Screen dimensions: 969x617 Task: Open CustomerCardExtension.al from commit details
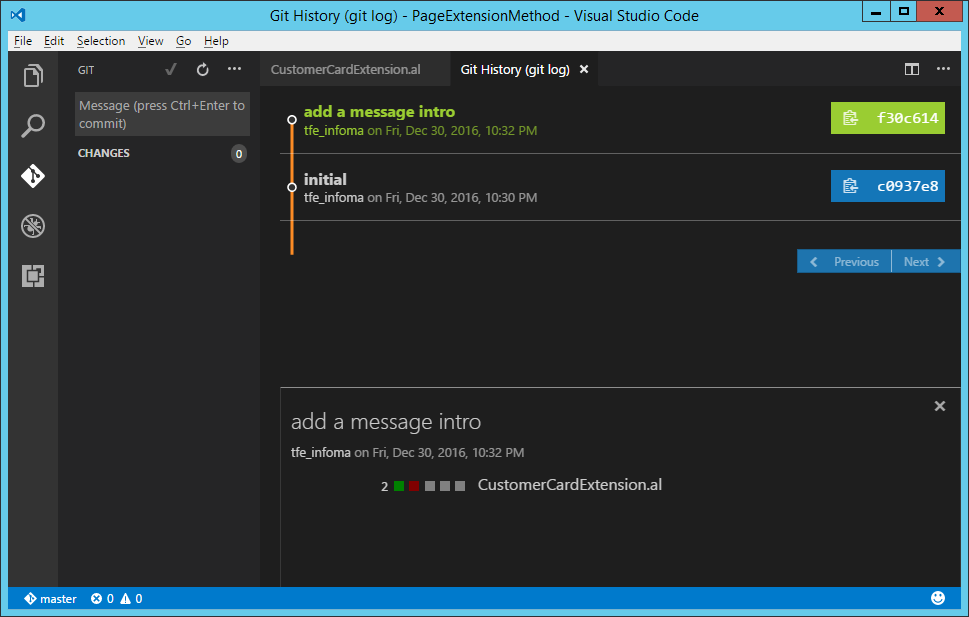570,485
